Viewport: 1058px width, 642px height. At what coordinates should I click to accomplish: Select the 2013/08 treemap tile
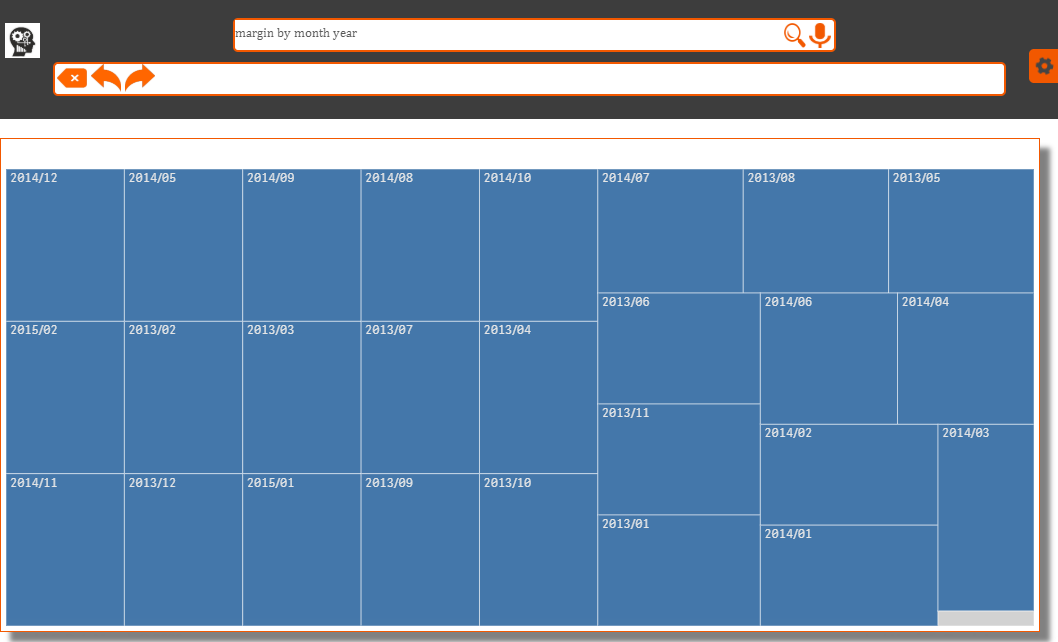pos(816,231)
